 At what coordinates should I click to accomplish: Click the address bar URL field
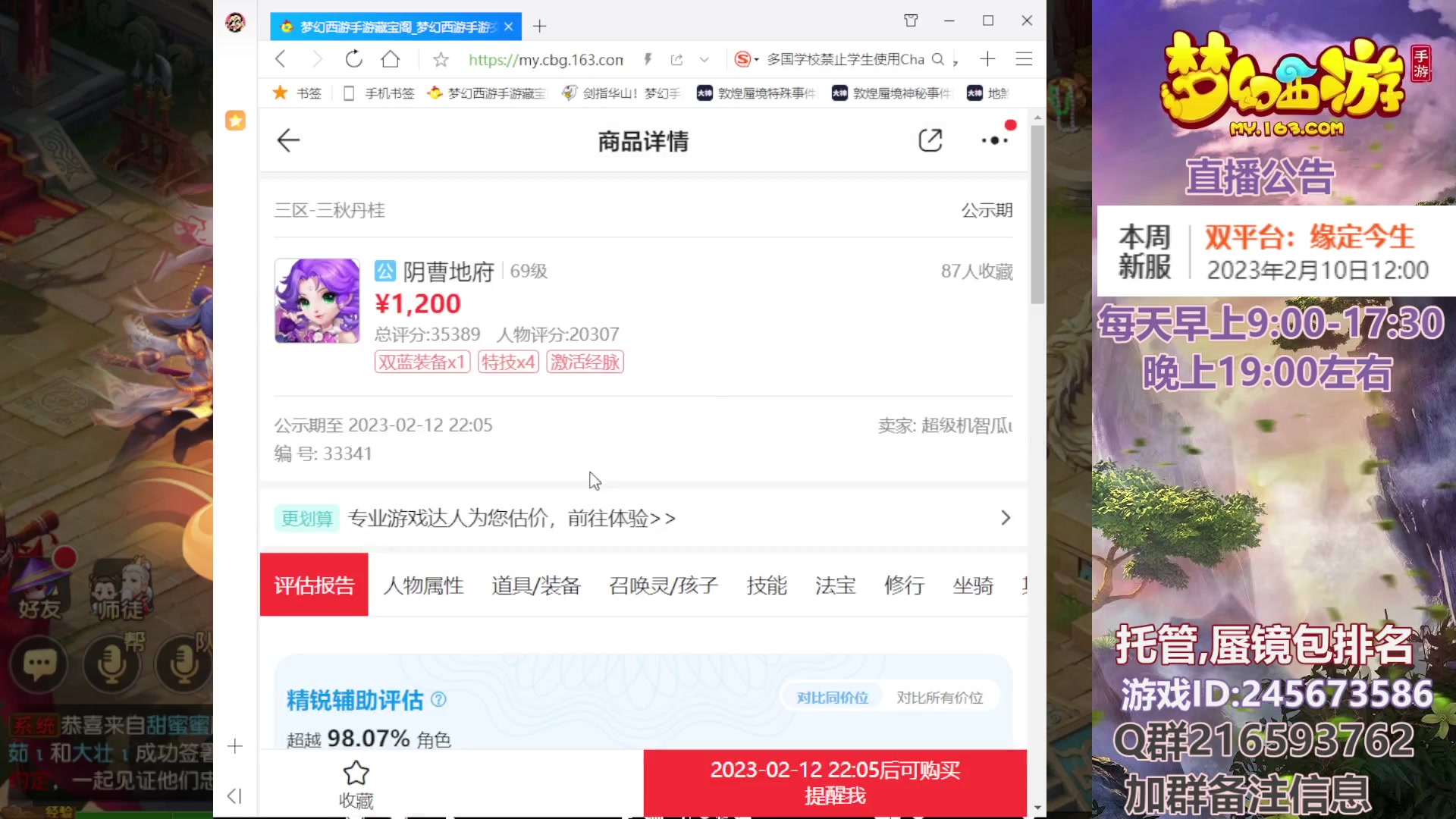point(546,59)
